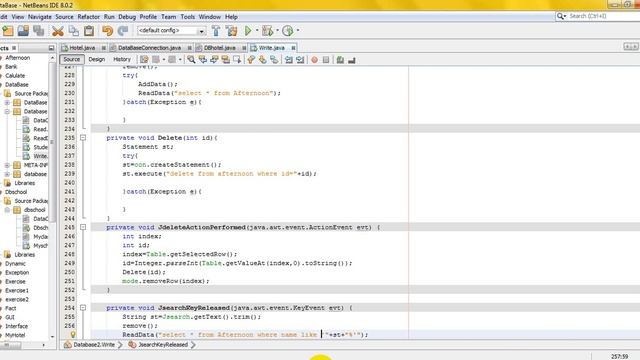Click the Paste clipboard icon
This screenshot has width=640, height=360.
pos(89,31)
